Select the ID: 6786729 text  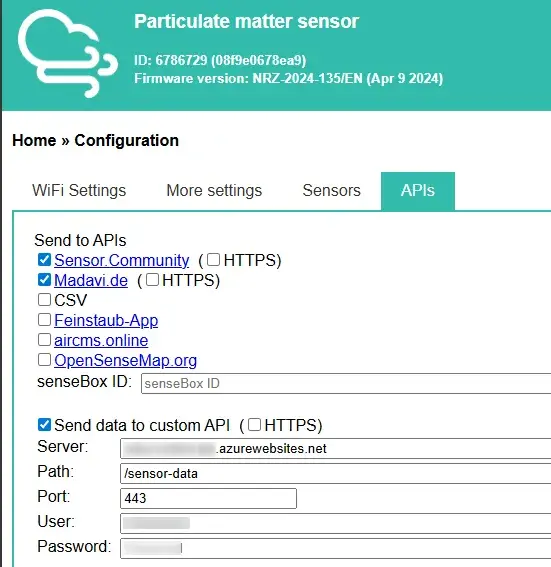(x=220, y=60)
